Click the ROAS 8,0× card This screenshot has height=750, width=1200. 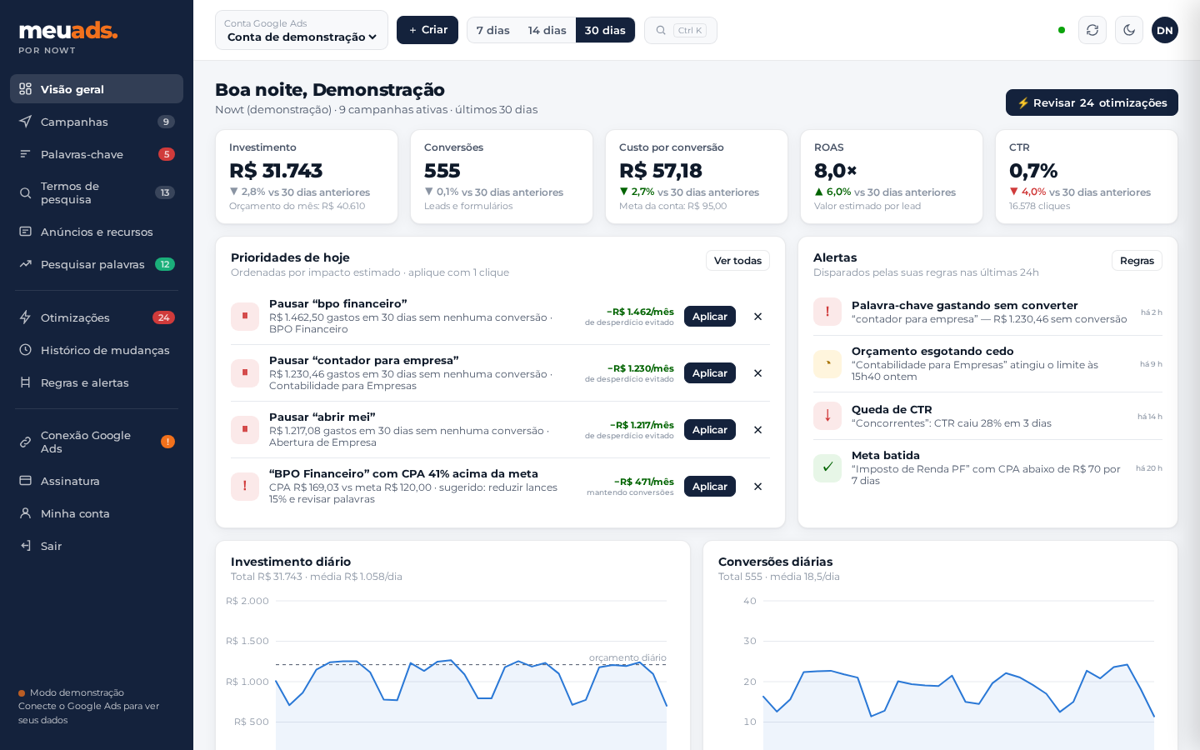click(x=891, y=177)
